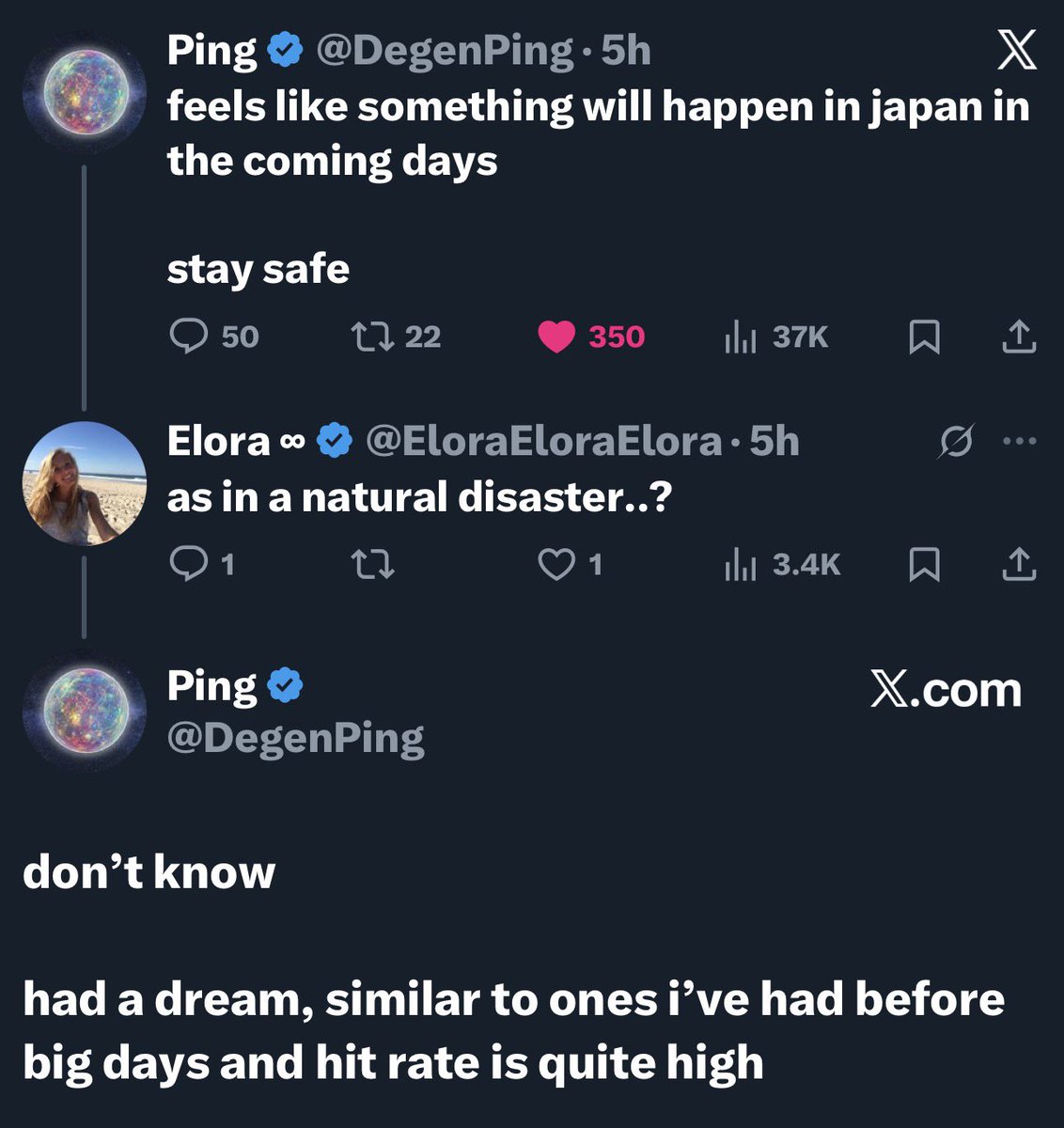Click the X logo at top right
The width and height of the screenshot is (1064, 1128).
1017,49
